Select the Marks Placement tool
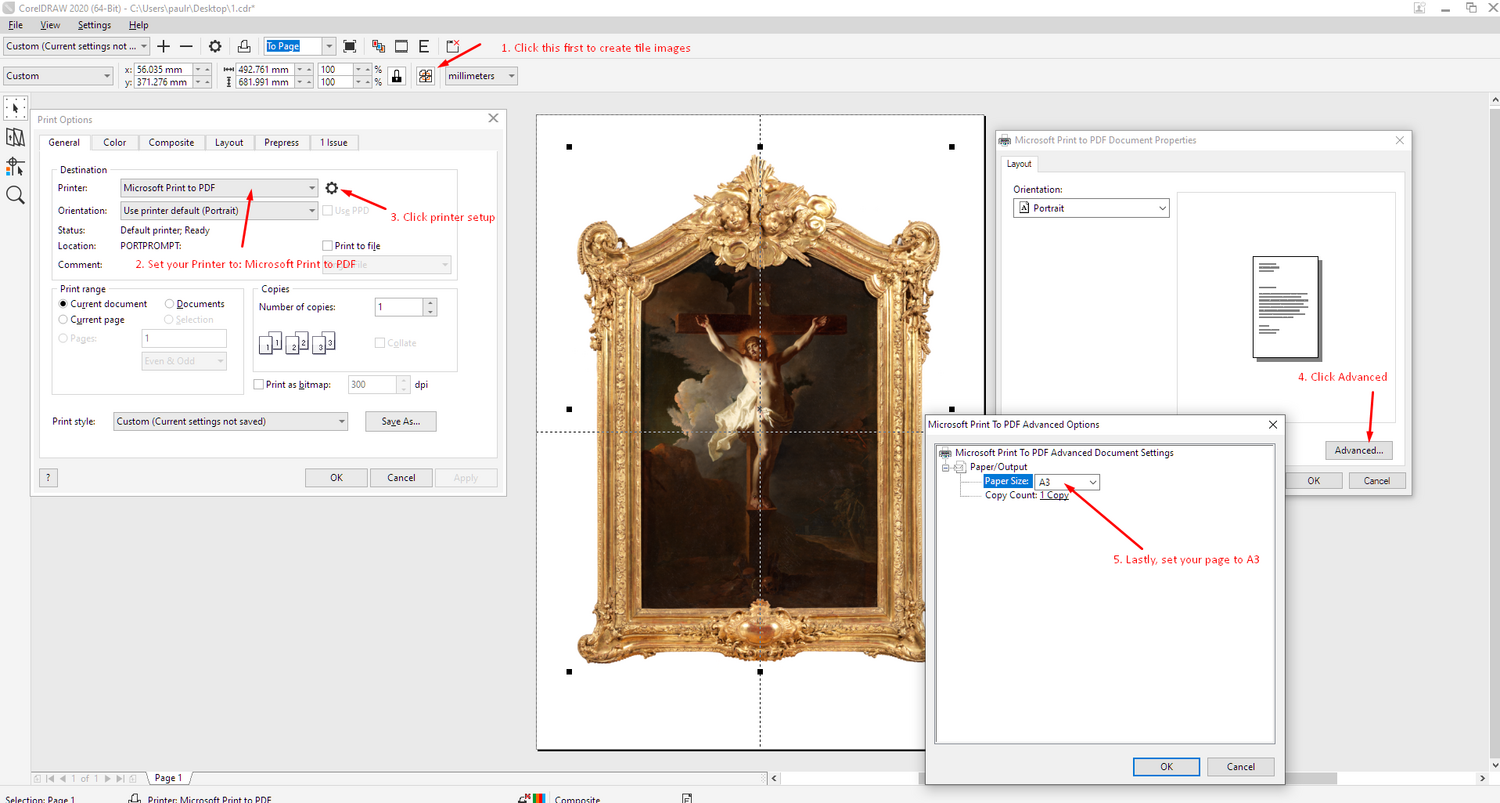 point(15,166)
